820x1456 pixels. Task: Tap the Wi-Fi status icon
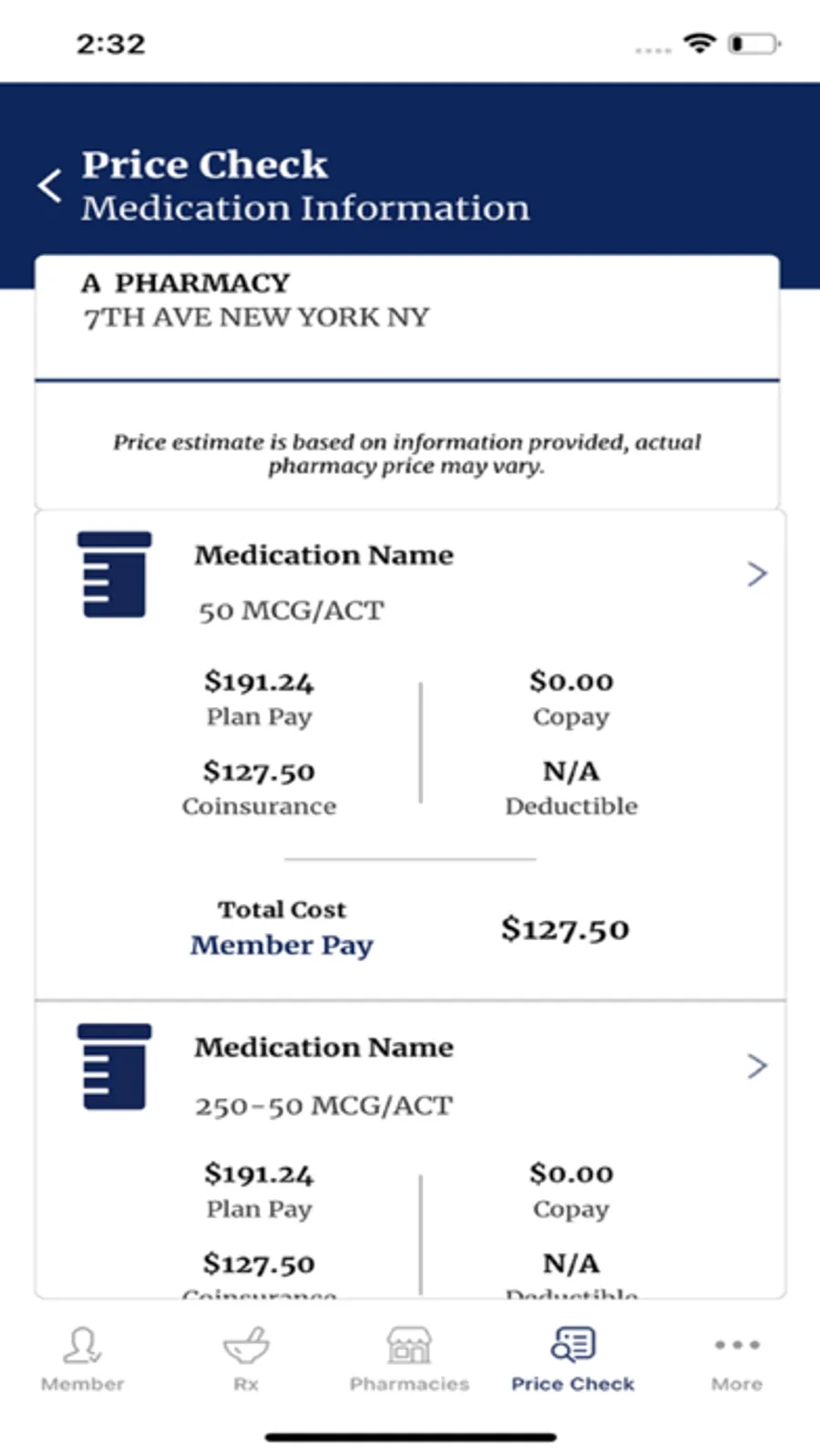coord(700,43)
